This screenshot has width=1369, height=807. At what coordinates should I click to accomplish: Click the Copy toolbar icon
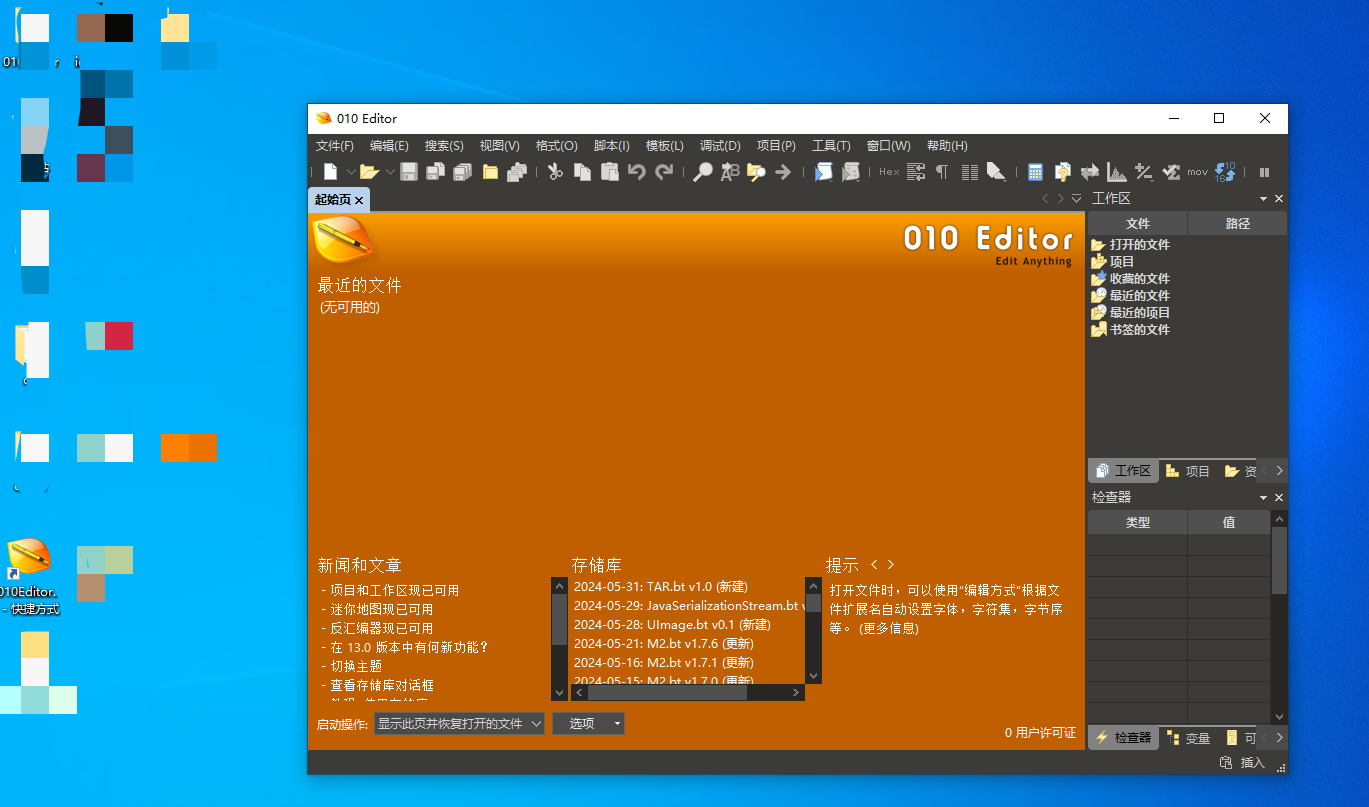[583, 172]
